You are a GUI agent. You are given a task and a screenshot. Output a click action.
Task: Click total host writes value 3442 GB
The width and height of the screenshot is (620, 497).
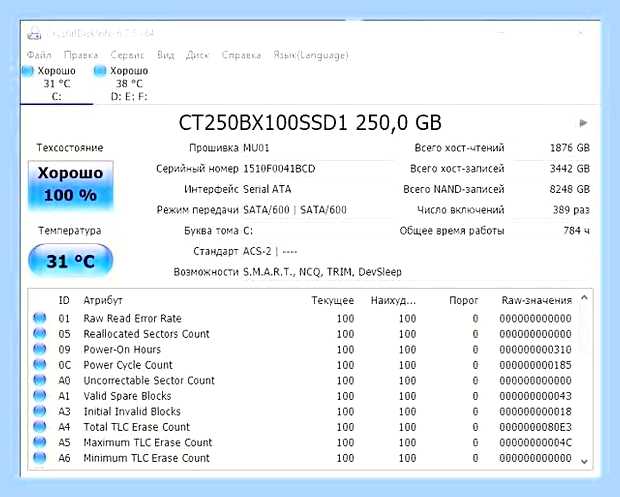click(x=570, y=169)
